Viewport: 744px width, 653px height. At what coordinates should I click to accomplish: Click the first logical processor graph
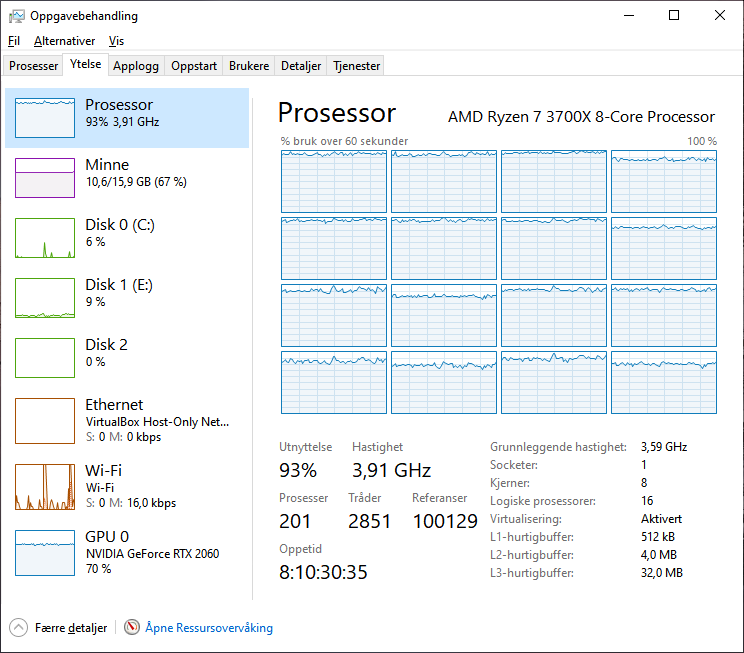click(x=333, y=181)
